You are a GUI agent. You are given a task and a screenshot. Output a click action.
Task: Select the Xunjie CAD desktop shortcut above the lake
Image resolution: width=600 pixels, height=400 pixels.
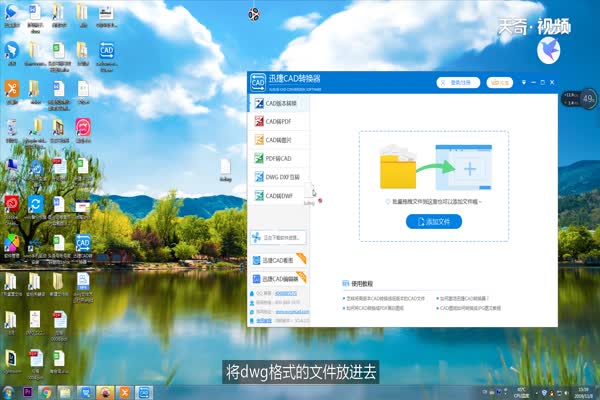pos(83,249)
